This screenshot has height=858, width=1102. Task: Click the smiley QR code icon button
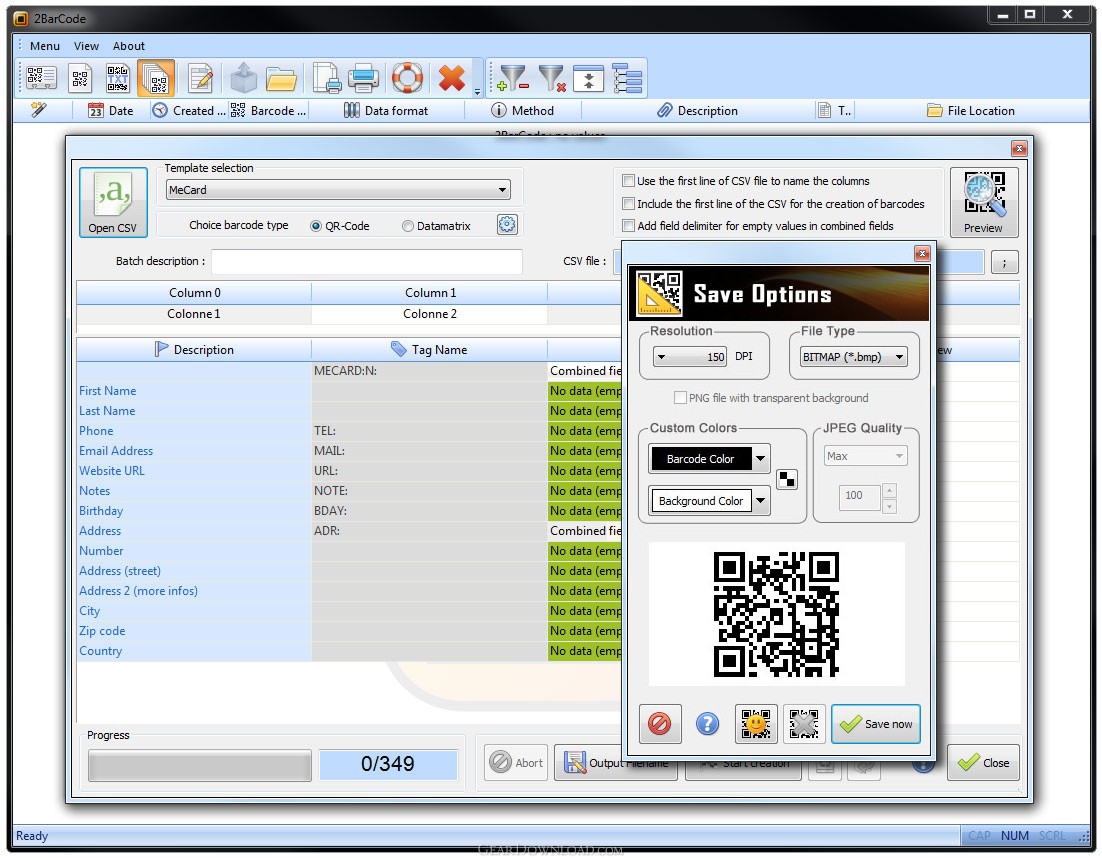click(756, 723)
